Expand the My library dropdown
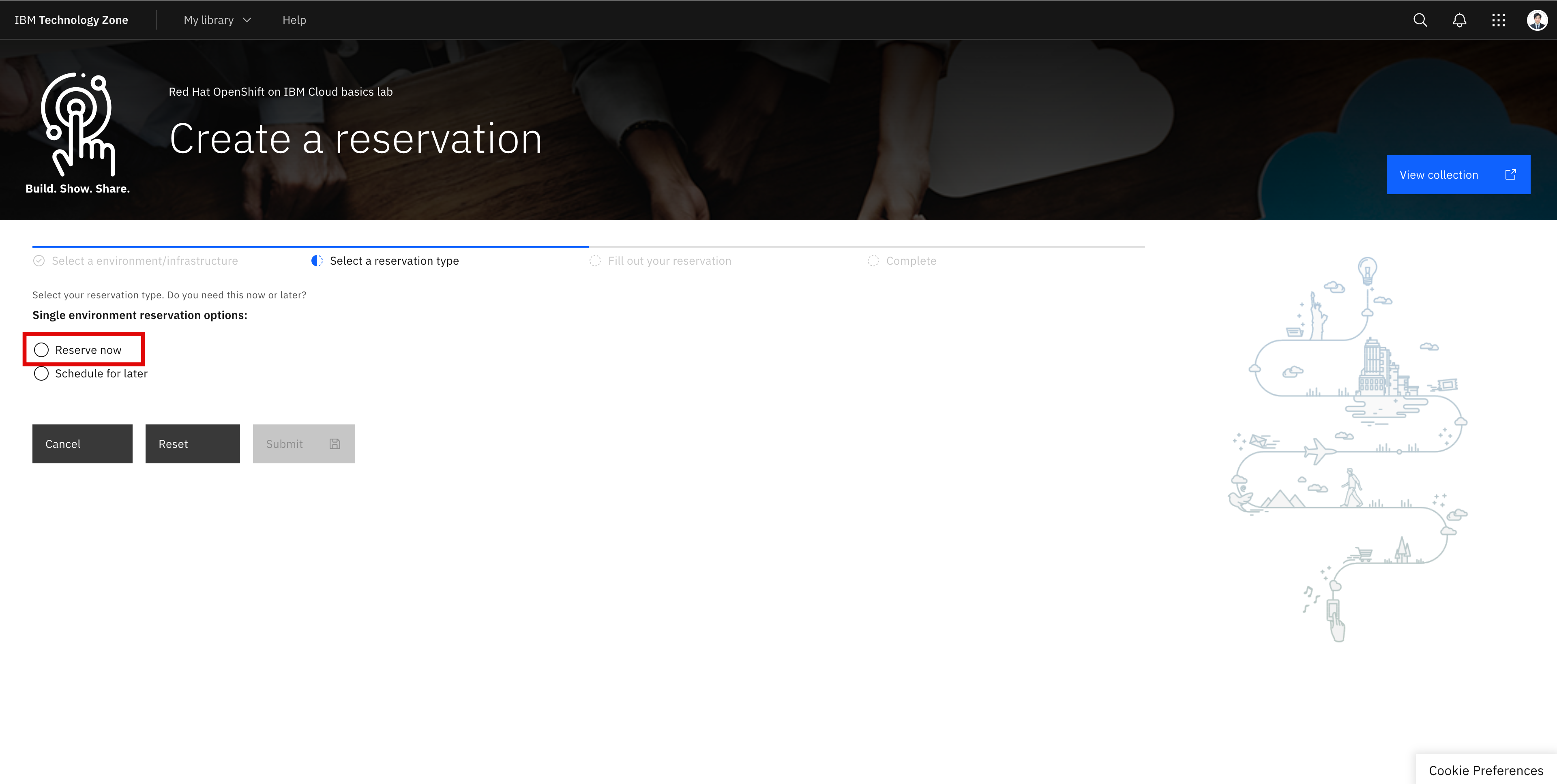 pos(217,20)
